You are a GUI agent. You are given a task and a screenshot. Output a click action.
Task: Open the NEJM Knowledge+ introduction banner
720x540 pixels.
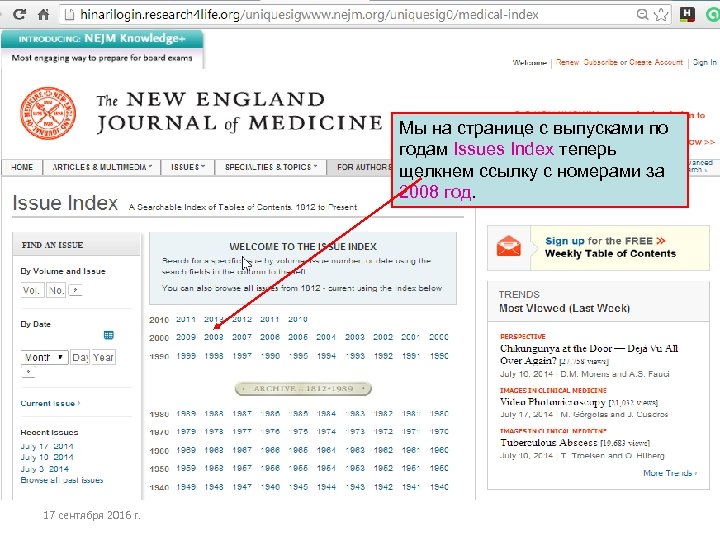[x=102, y=48]
